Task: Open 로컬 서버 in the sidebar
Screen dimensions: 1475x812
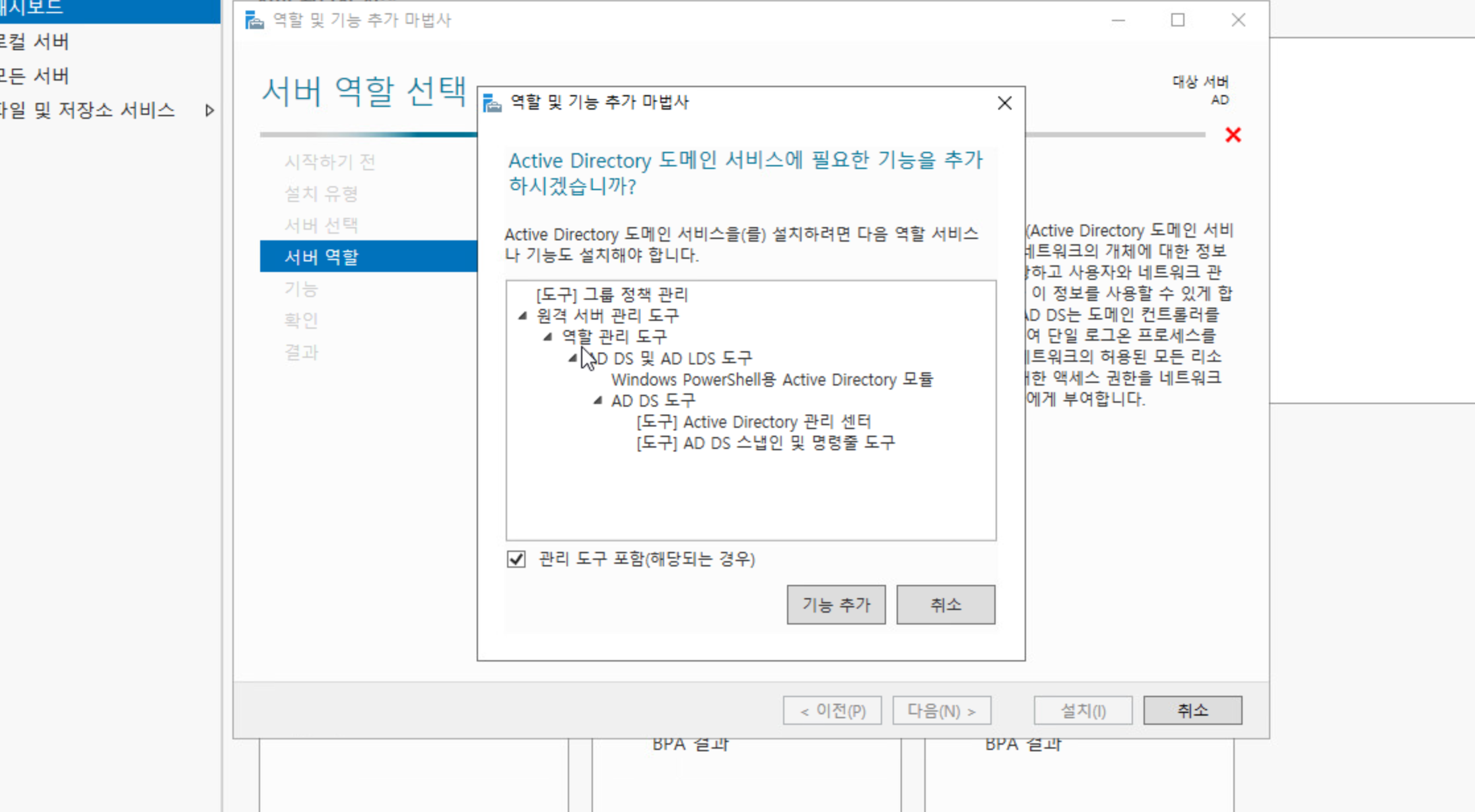Action: point(36,42)
